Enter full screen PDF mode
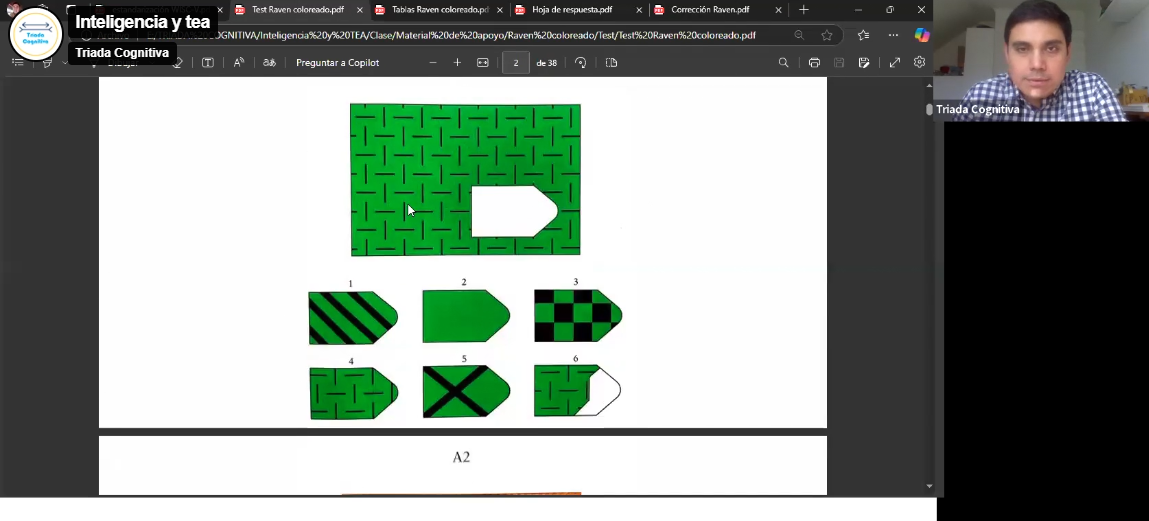1149x521 pixels. click(x=895, y=63)
